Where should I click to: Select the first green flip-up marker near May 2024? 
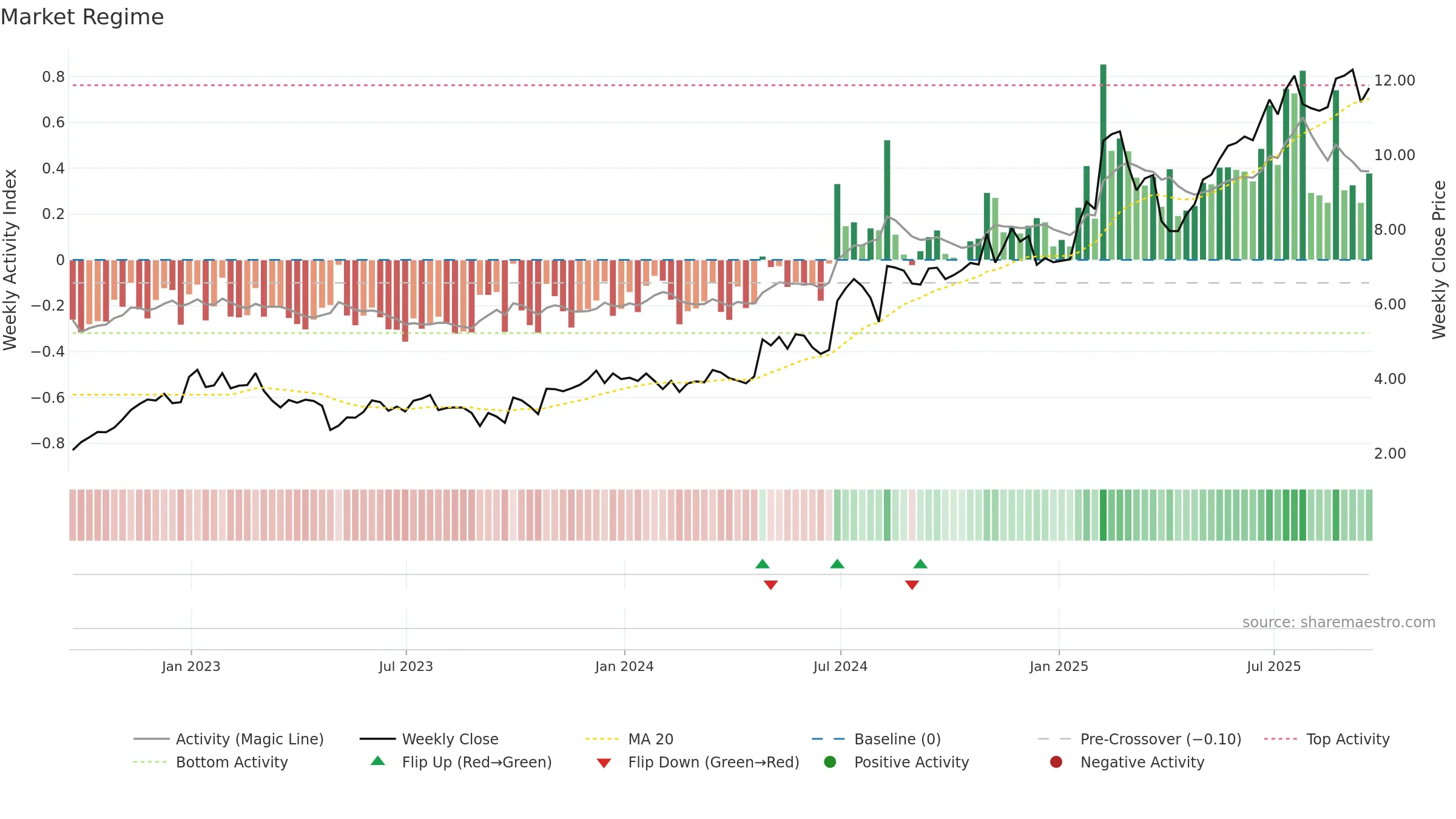tap(763, 564)
